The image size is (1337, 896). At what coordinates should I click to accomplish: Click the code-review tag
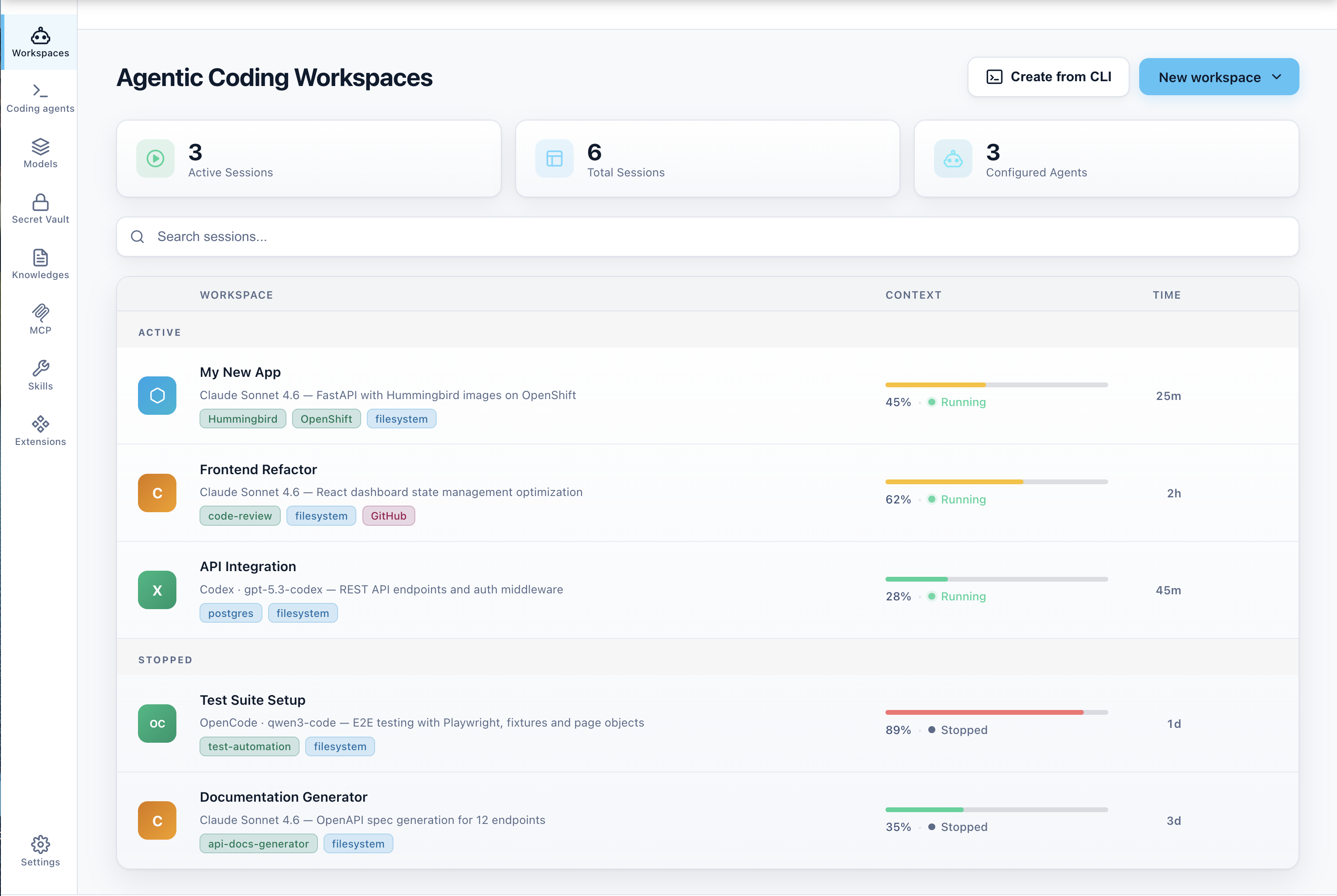(x=240, y=516)
